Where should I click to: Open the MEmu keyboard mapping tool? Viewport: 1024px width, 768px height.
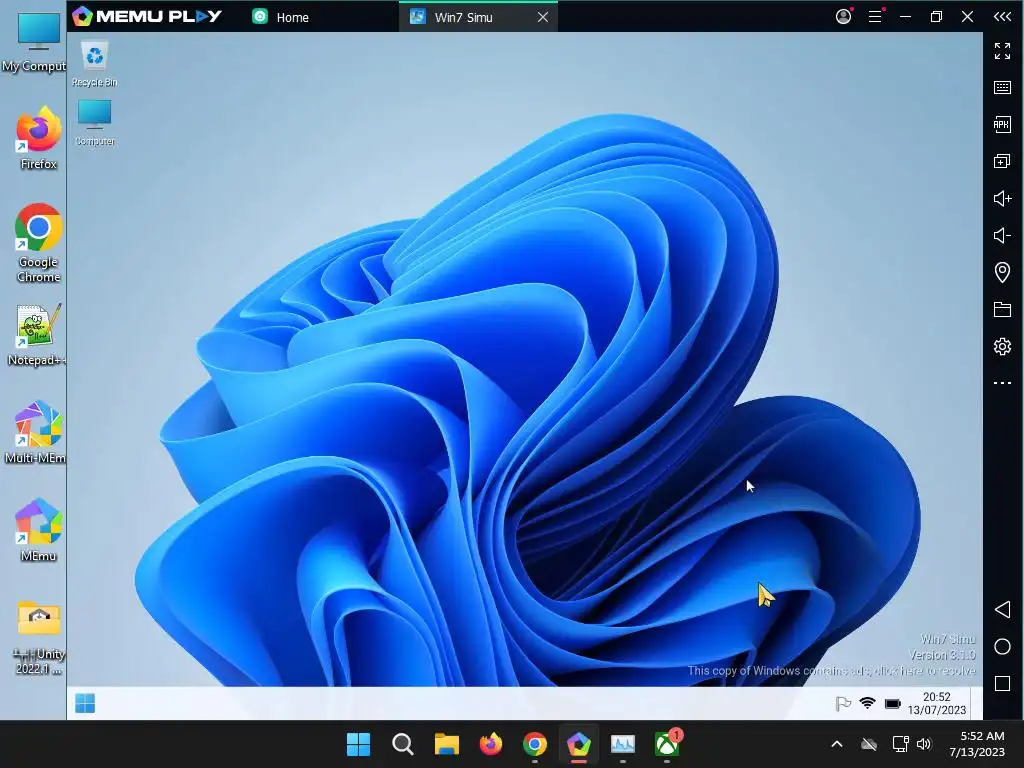[x=1002, y=88]
